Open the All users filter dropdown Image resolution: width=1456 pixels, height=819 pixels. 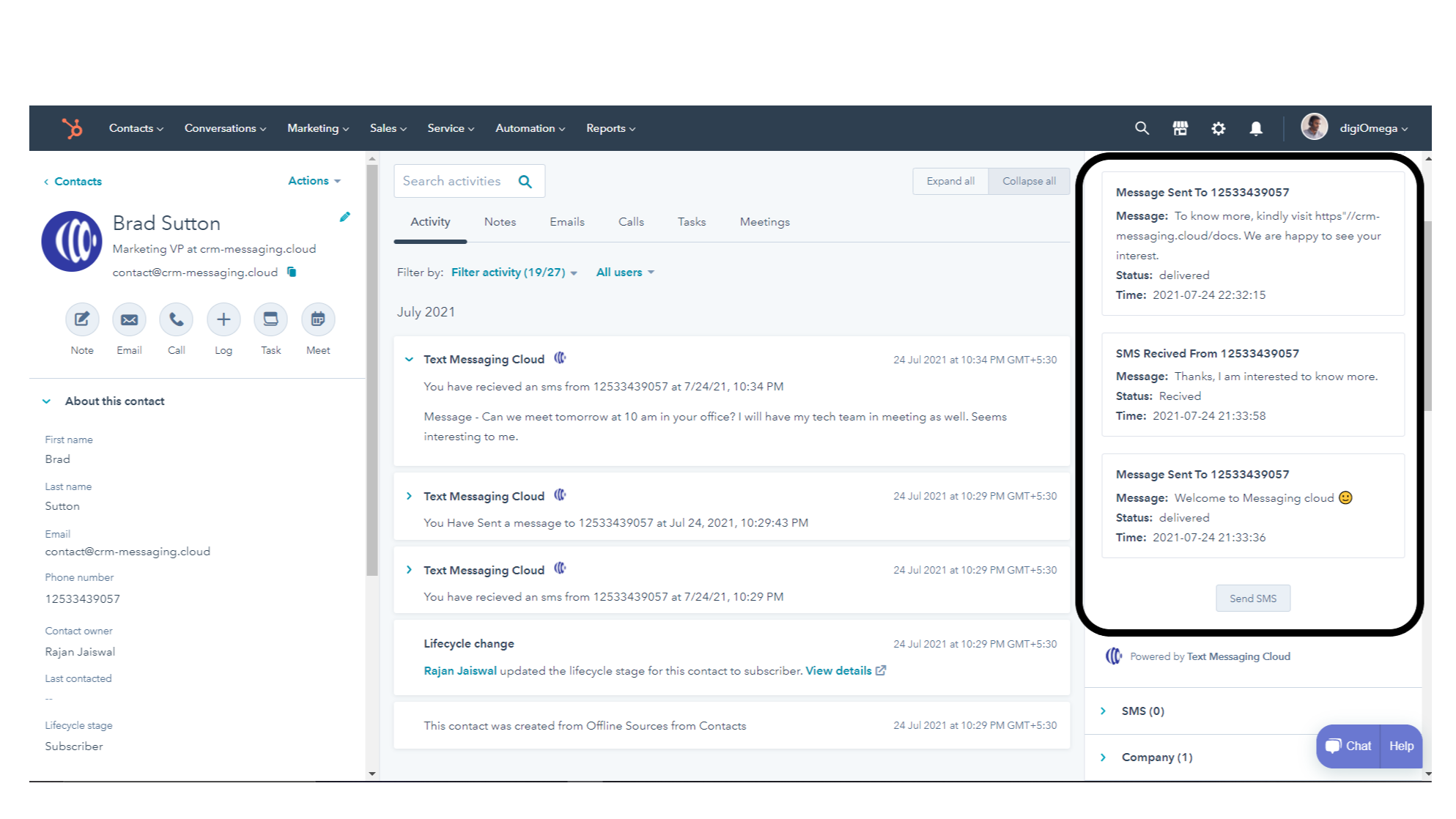click(x=625, y=273)
